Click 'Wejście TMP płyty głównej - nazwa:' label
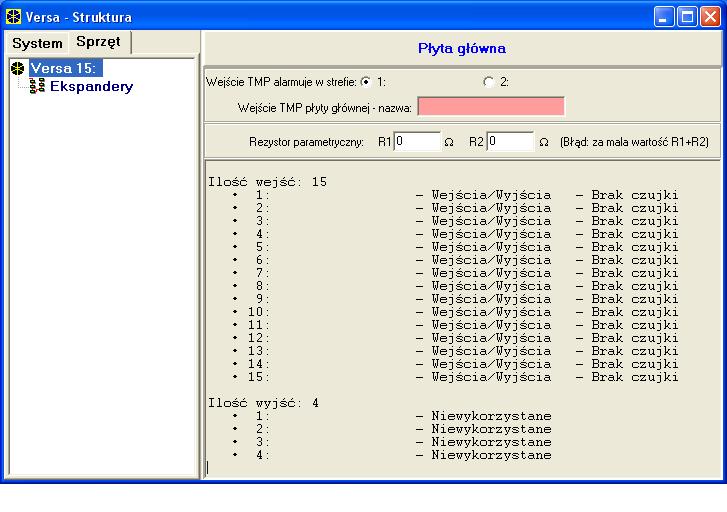Image resolution: width=727 pixels, height=512 pixels. tap(325, 108)
